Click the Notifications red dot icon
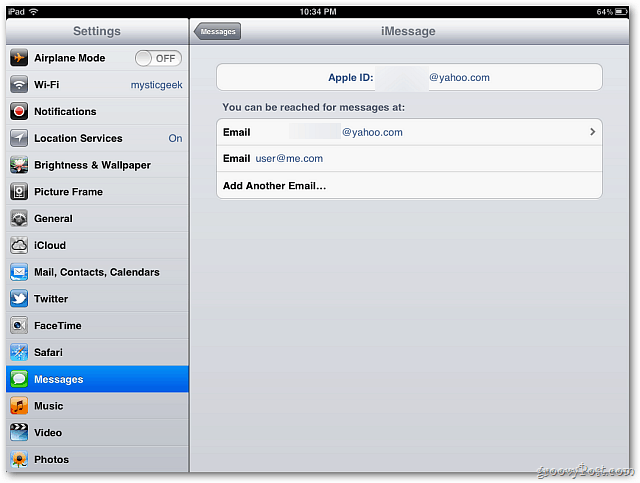Screen dimensions: 640x483 tap(19, 111)
